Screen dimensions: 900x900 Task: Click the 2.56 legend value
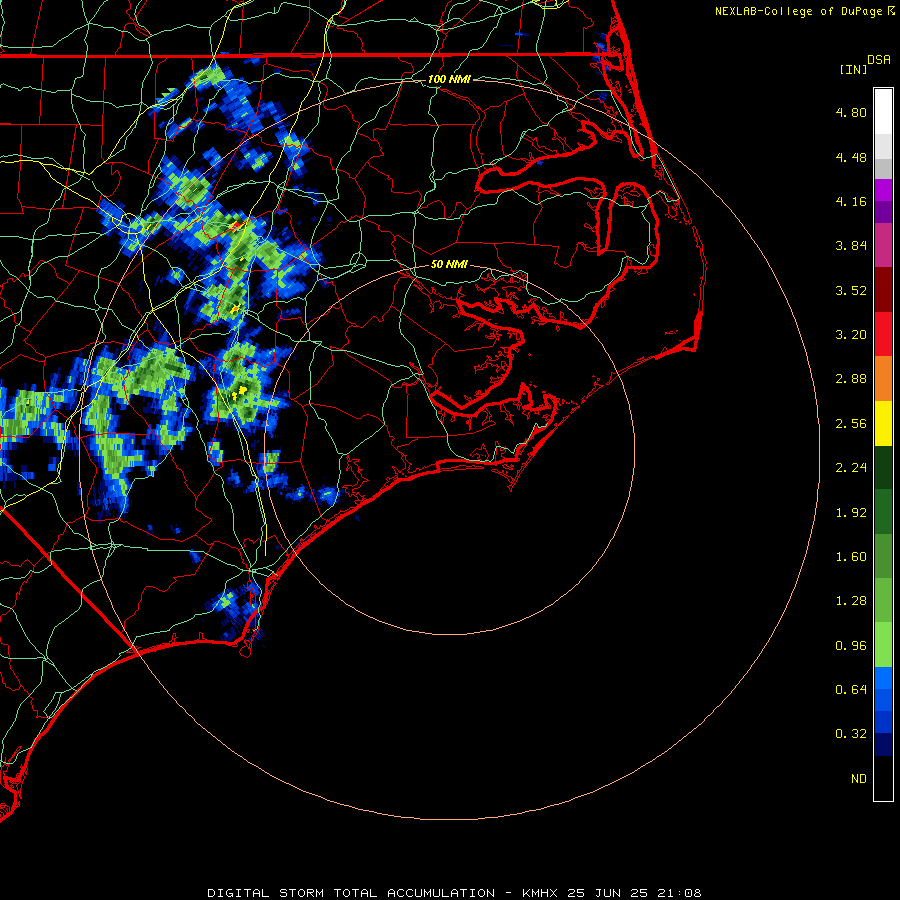click(x=851, y=424)
